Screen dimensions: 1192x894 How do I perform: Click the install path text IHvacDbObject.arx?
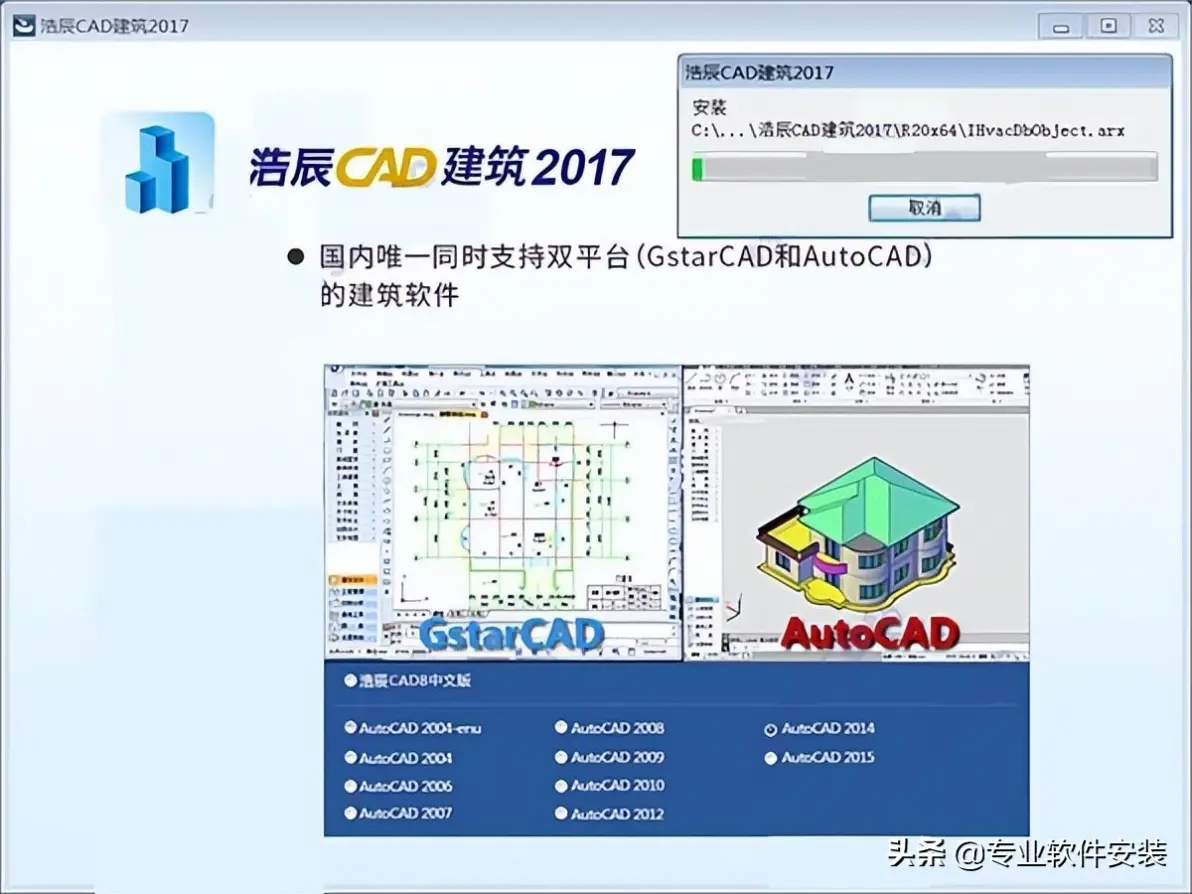click(908, 130)
